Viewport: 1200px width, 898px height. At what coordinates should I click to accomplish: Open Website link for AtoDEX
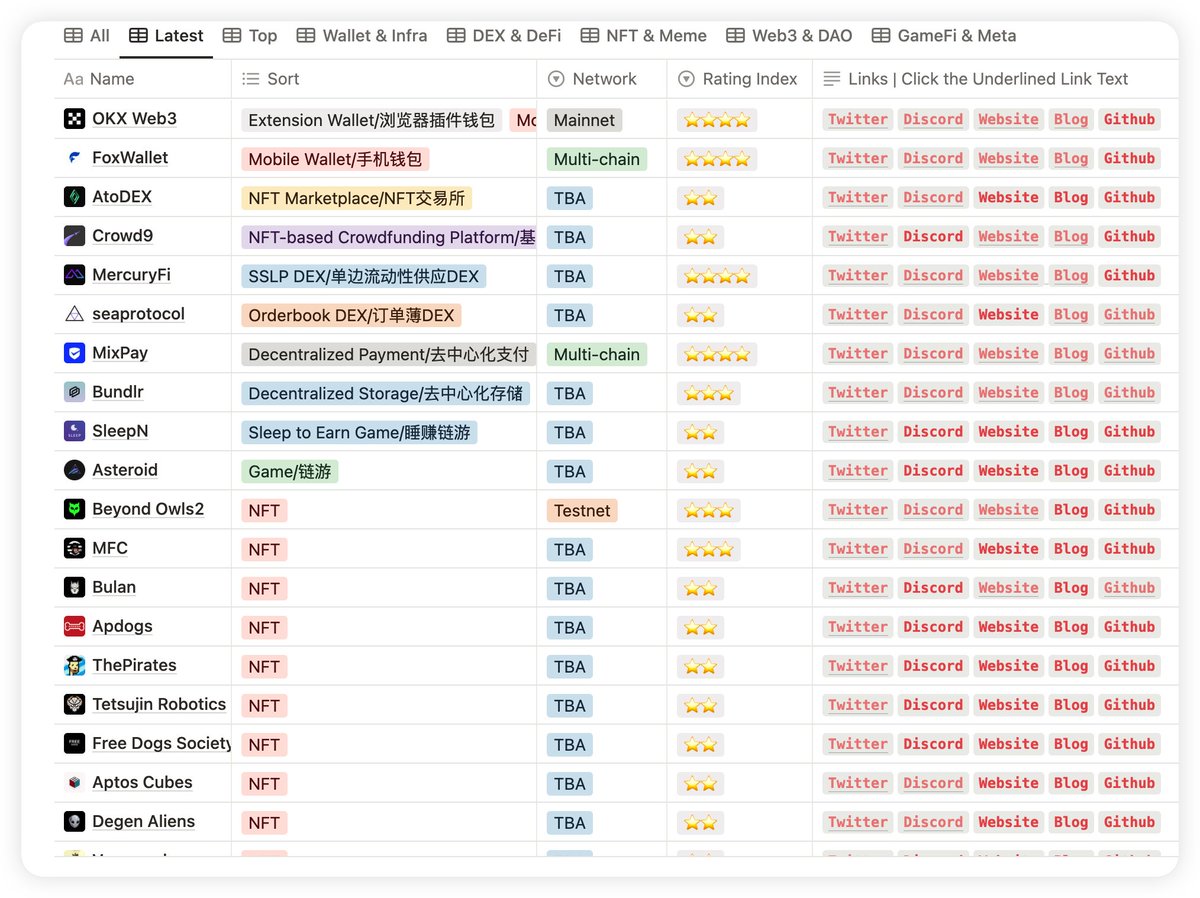tap(1008, 197)
